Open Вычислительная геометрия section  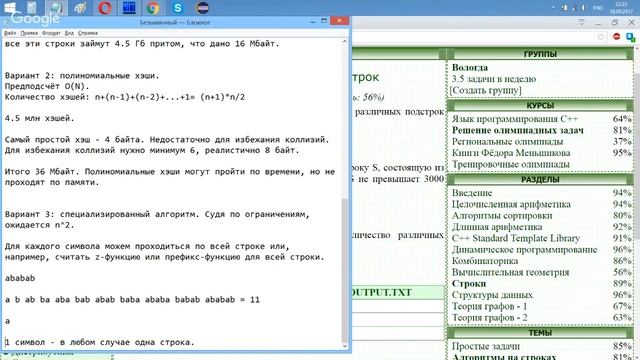(x=510, y=272)
